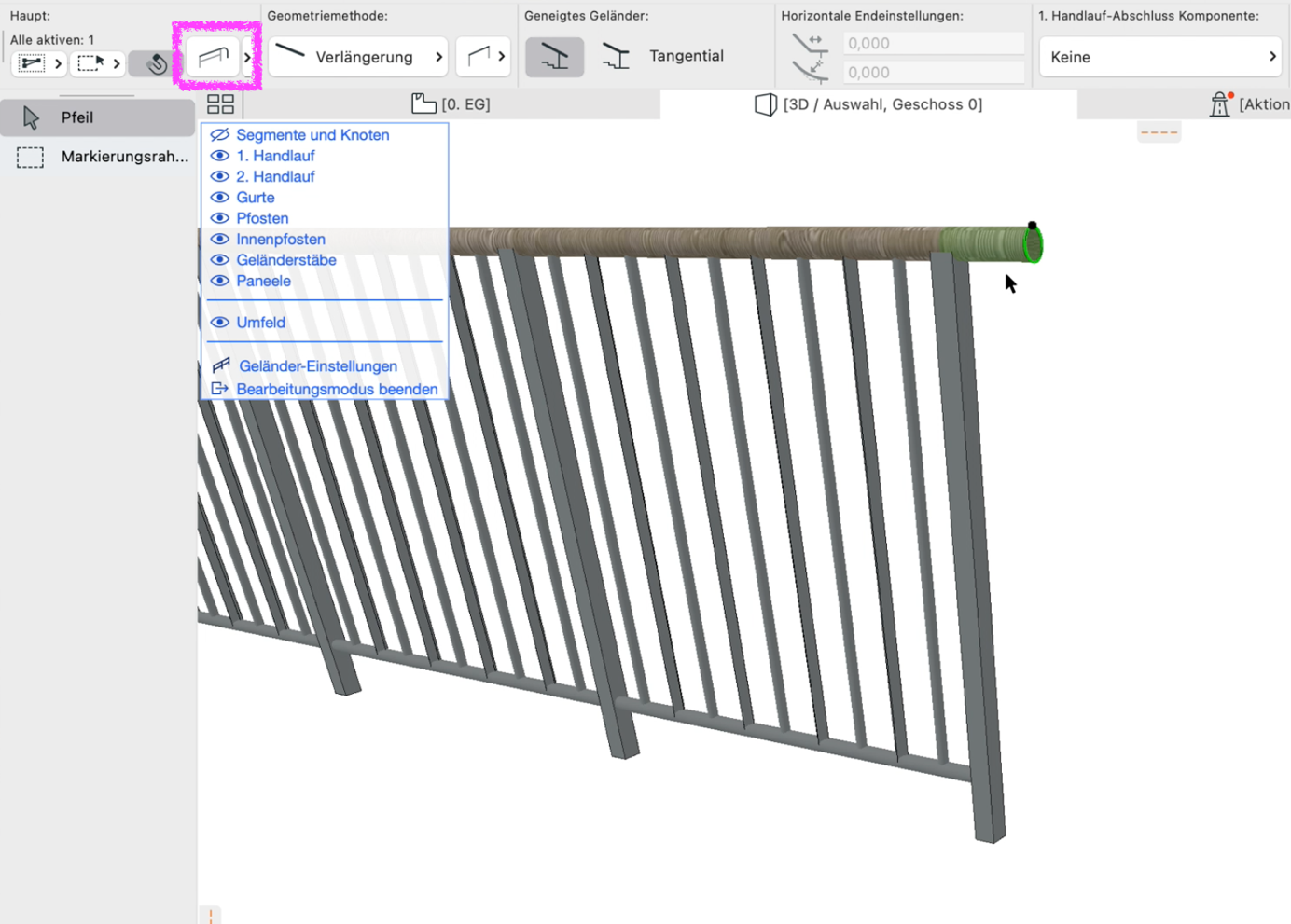Toggle visibility of 2. Handlauf
This screenshot has height=924, width=1291.
(x=219, y=176)
